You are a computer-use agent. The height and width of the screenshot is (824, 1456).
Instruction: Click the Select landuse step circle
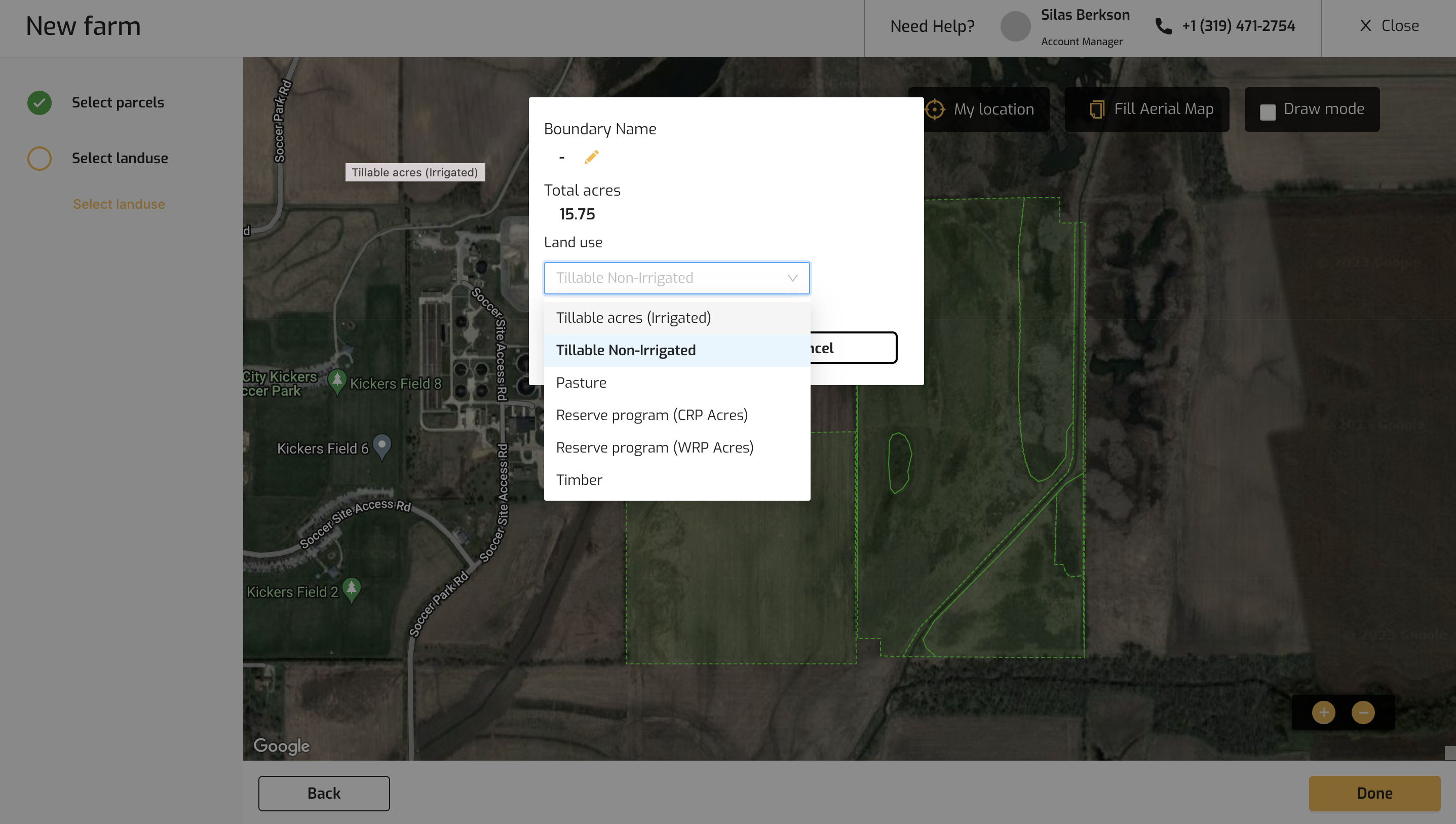(x=40, y=159)
